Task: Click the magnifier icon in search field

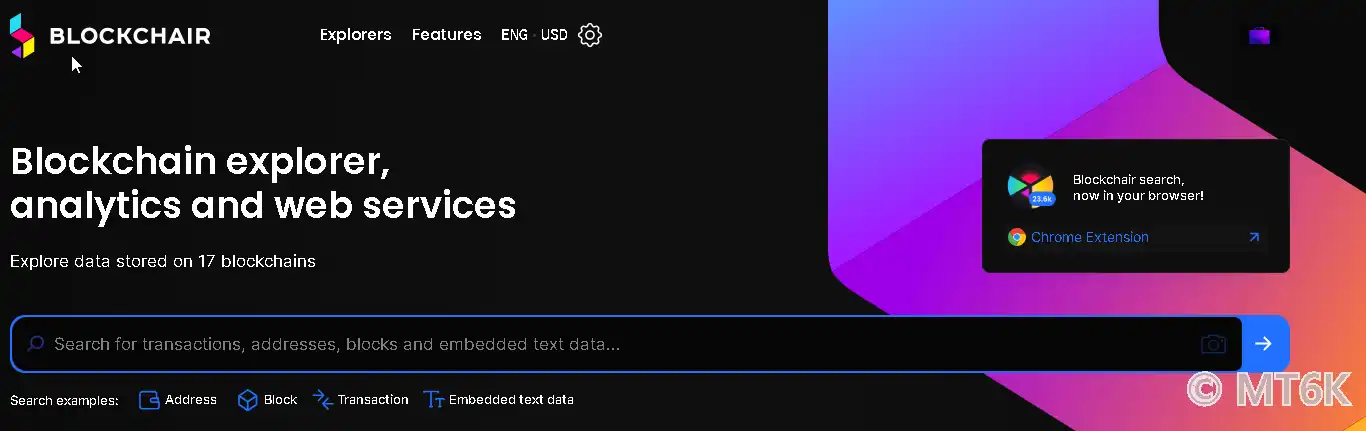Action: [35, 344]
